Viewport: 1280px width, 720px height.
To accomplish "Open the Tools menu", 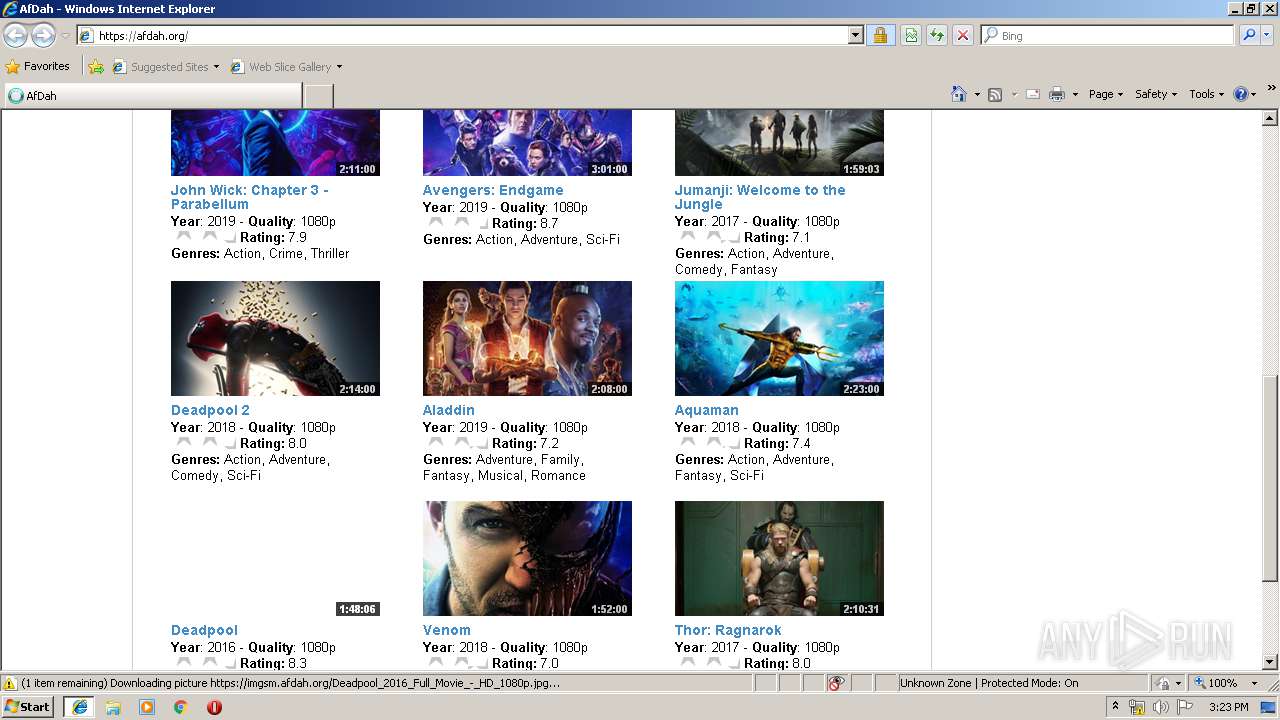I will click(x=1206, y=94).
